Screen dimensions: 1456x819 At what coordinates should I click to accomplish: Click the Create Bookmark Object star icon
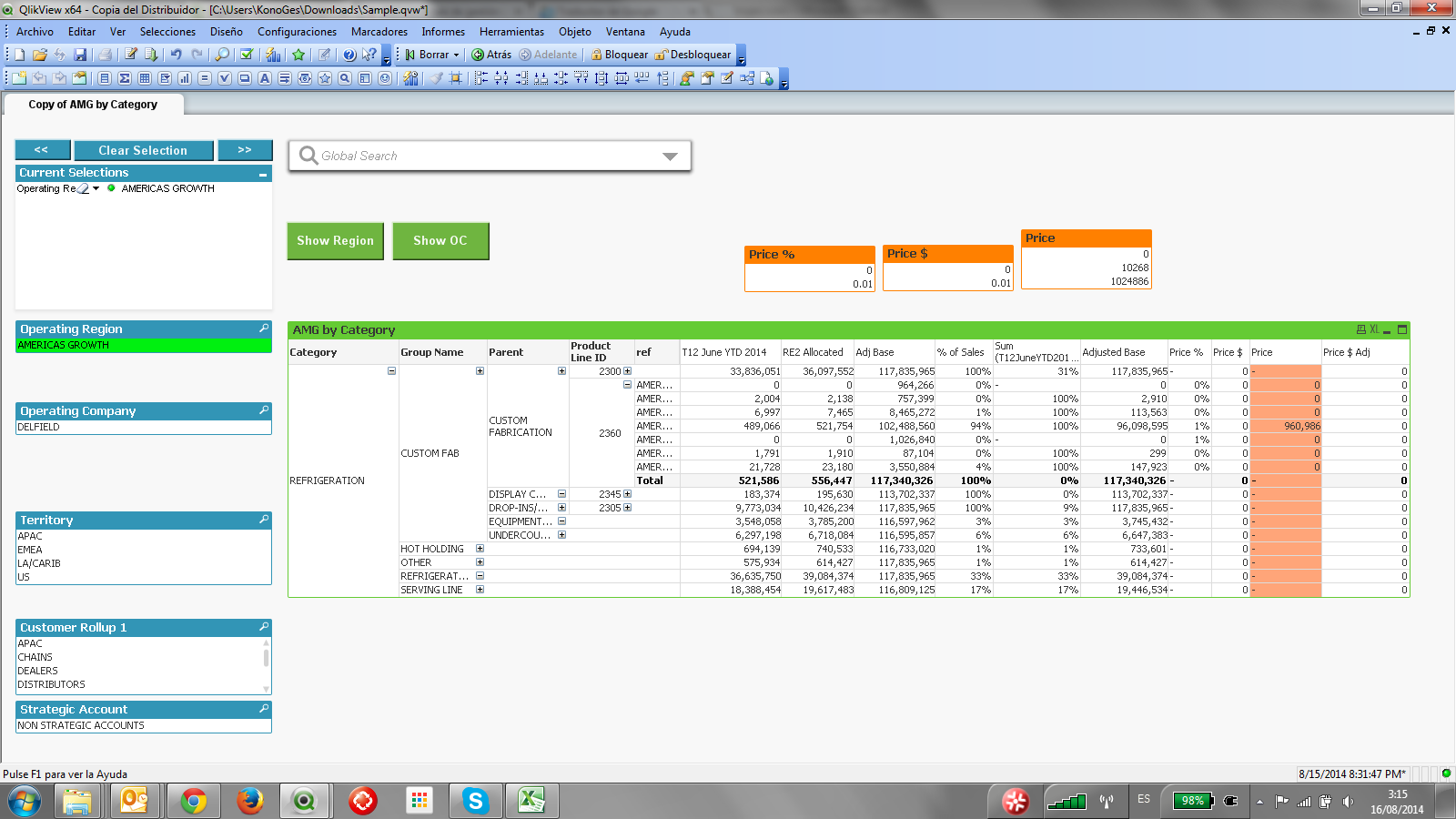pos(325,78)
